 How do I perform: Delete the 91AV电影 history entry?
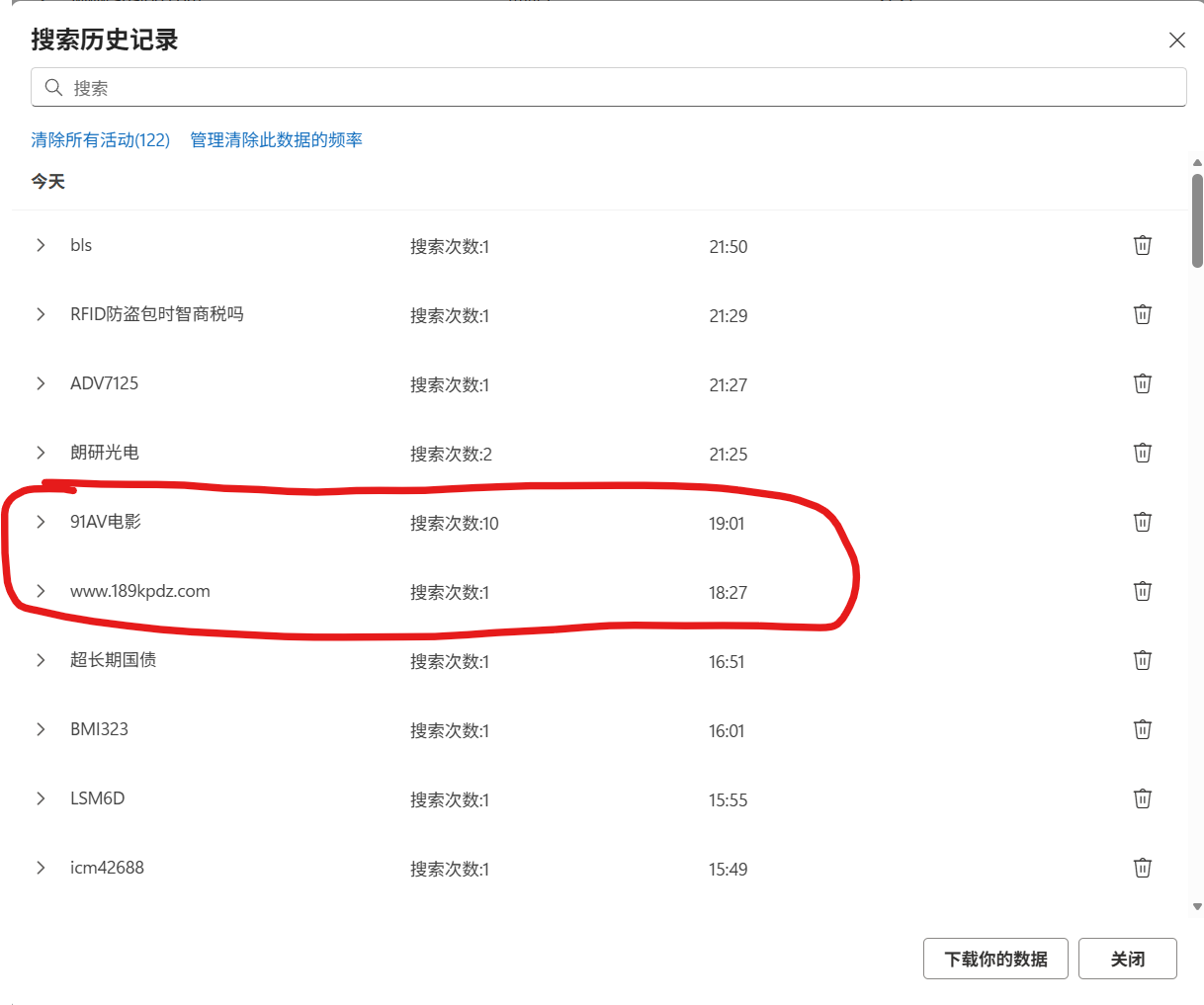click(1142, 522)
